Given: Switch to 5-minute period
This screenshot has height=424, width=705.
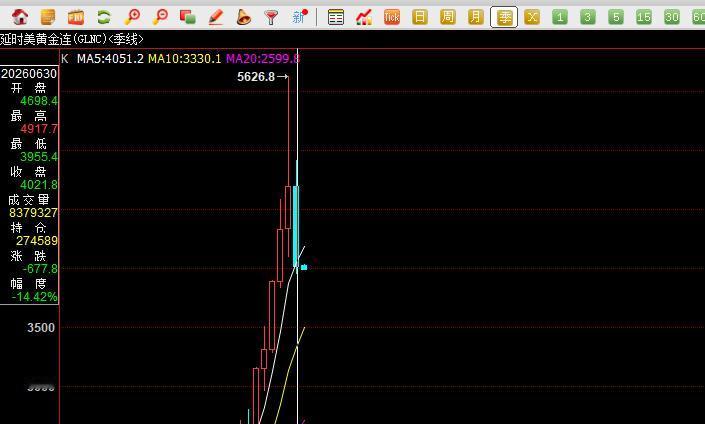Looking at the screenshot, I should (616, 18).
